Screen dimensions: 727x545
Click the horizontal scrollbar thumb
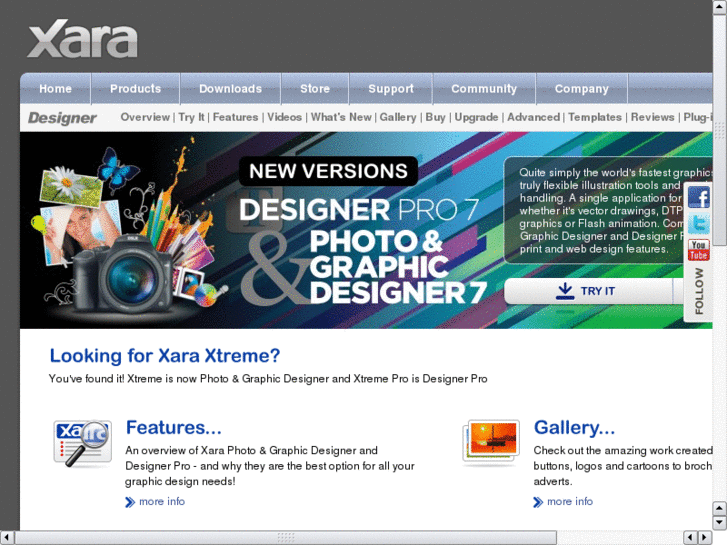click(x=286, y=538)
